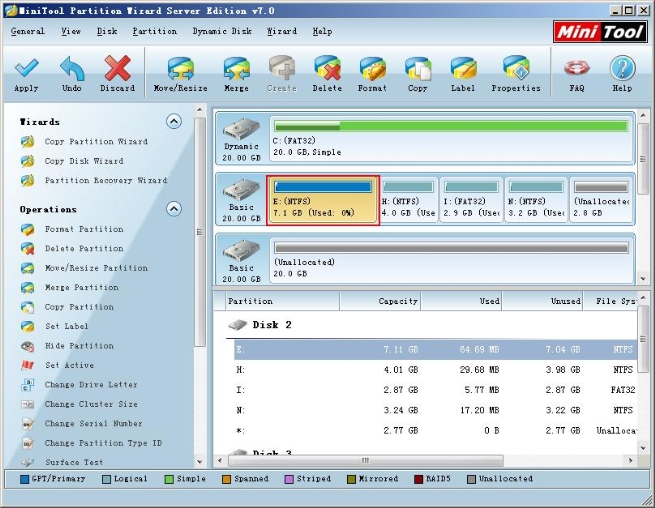Click the Undo arrow icon
This screenshot has width=655, height=508.
72,68
